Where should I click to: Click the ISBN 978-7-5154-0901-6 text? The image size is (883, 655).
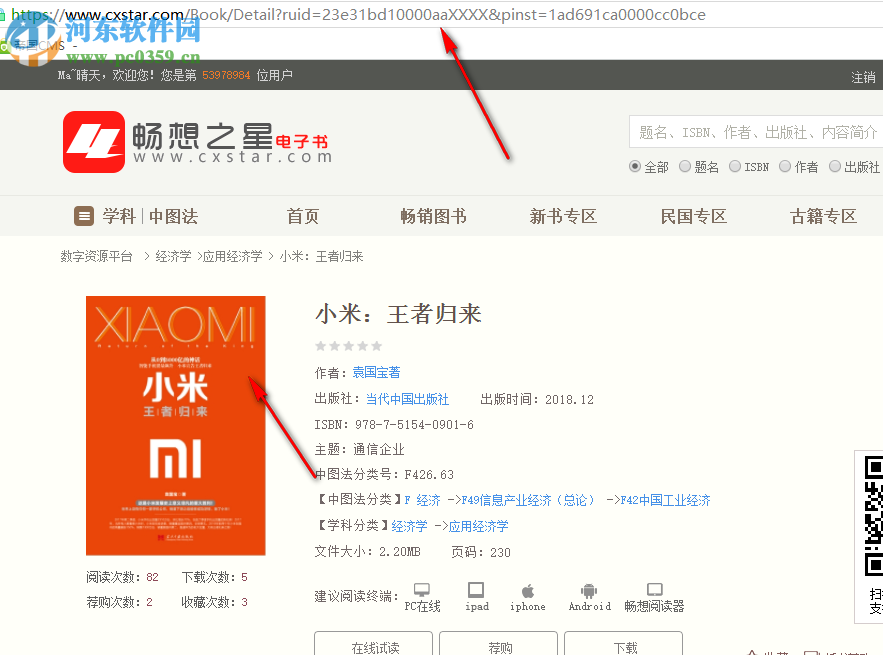click(394, 425)
